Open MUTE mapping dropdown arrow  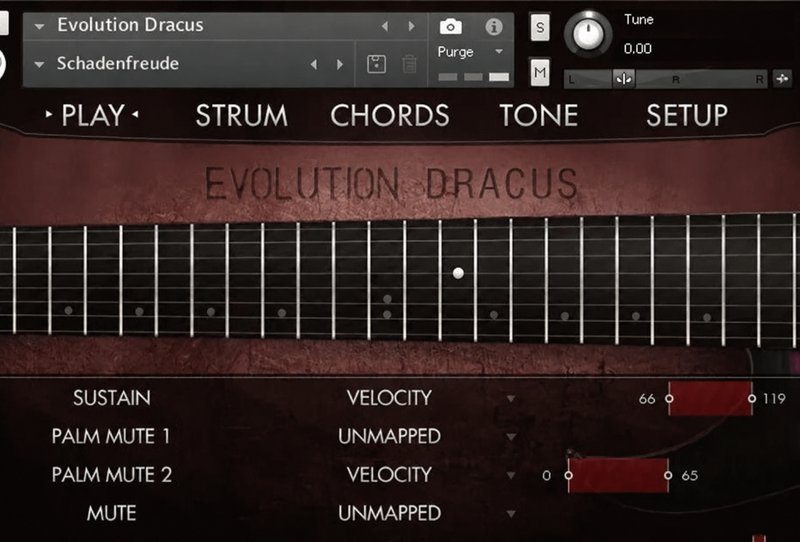click(x=511, y=514)
